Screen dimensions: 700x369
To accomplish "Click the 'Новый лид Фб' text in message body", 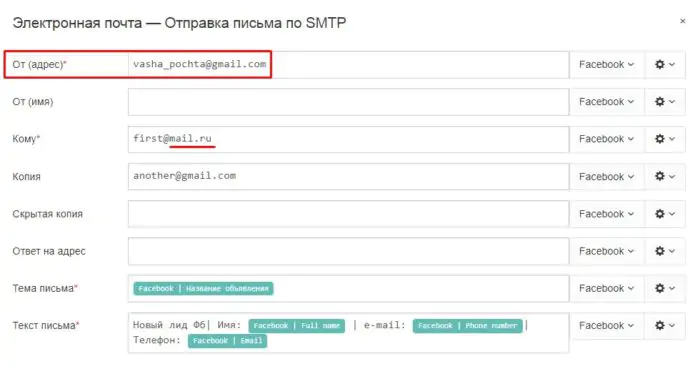I will pyautogui.click(x=169, y=325).
